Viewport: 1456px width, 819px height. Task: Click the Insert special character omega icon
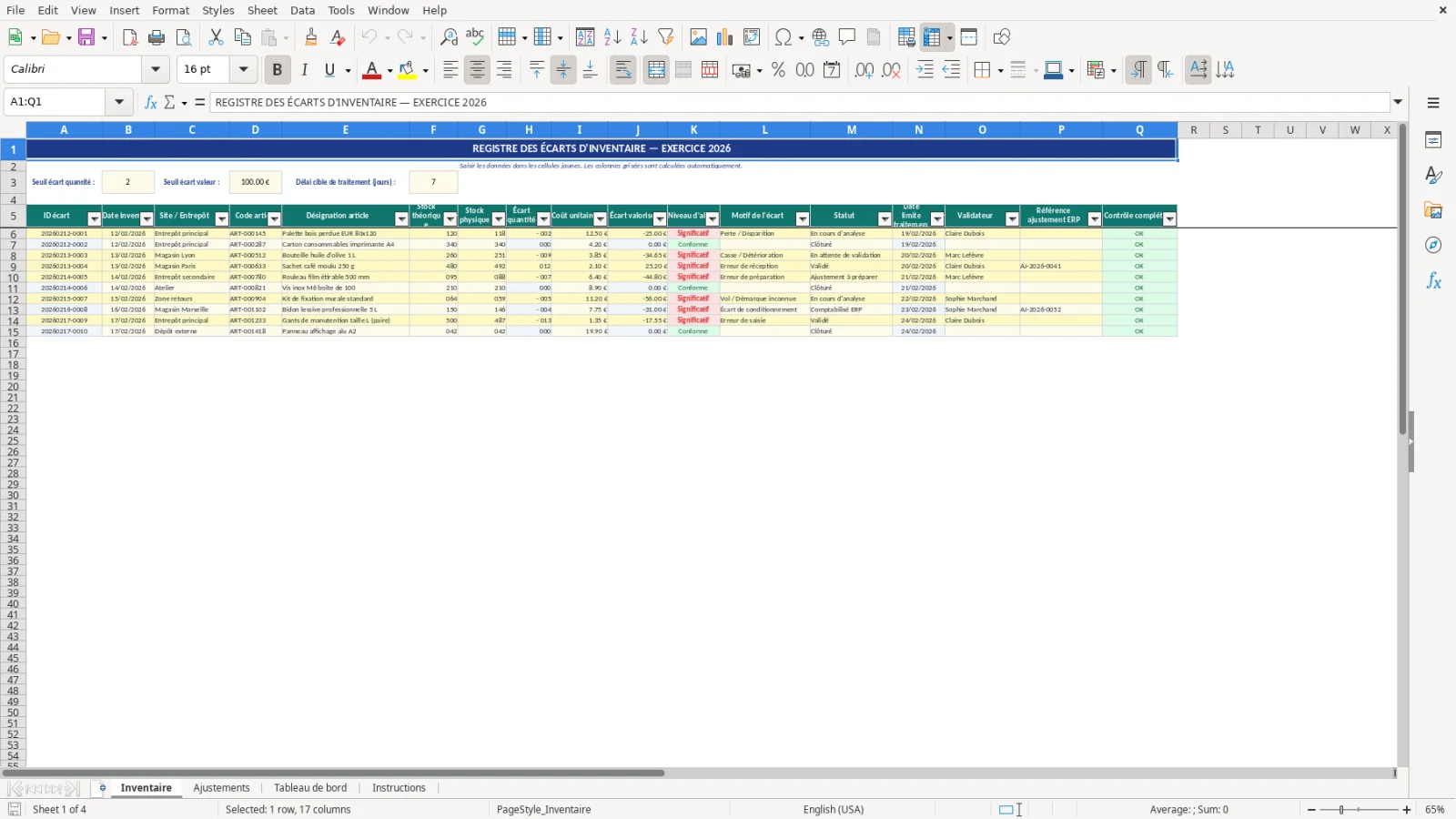click(x=783, y=37)
